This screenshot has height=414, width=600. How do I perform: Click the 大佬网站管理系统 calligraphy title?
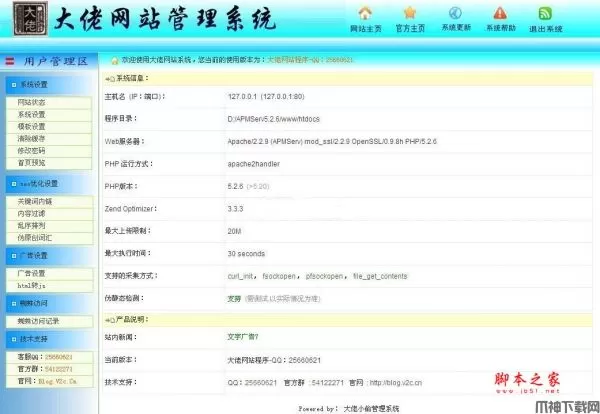coord(165,18)
